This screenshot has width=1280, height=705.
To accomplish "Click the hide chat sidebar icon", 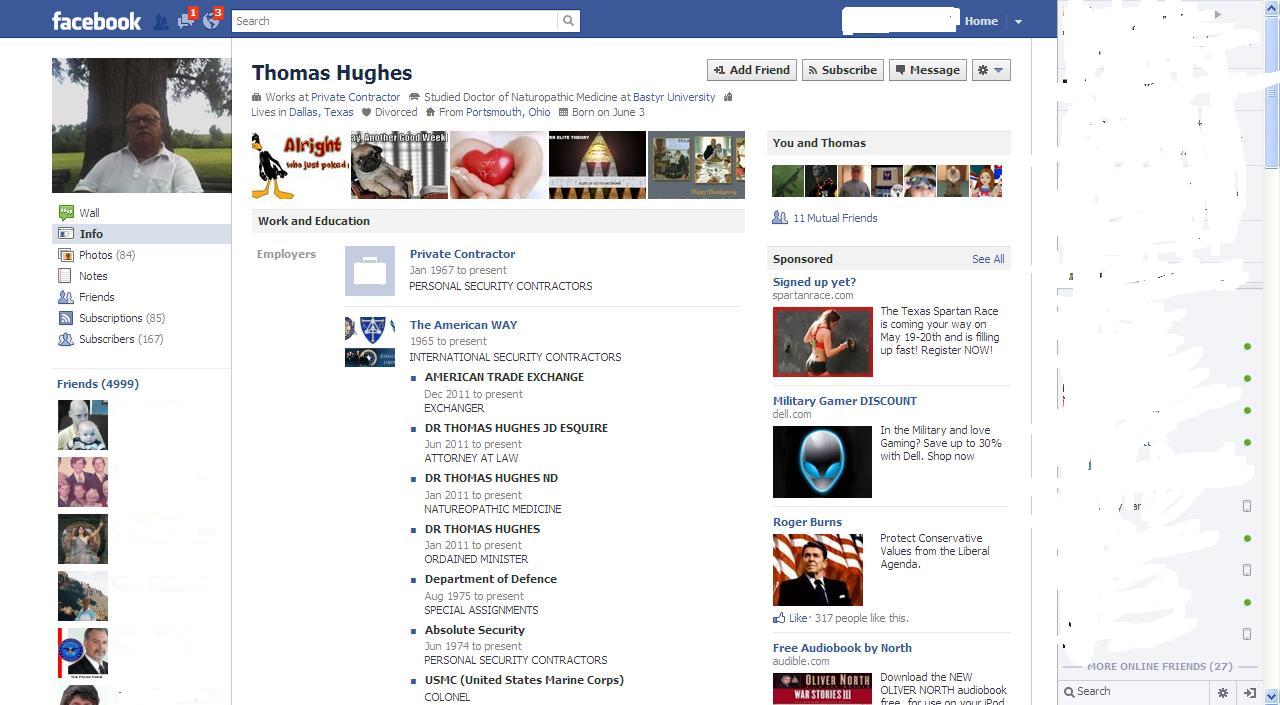I will [1250, 691].
